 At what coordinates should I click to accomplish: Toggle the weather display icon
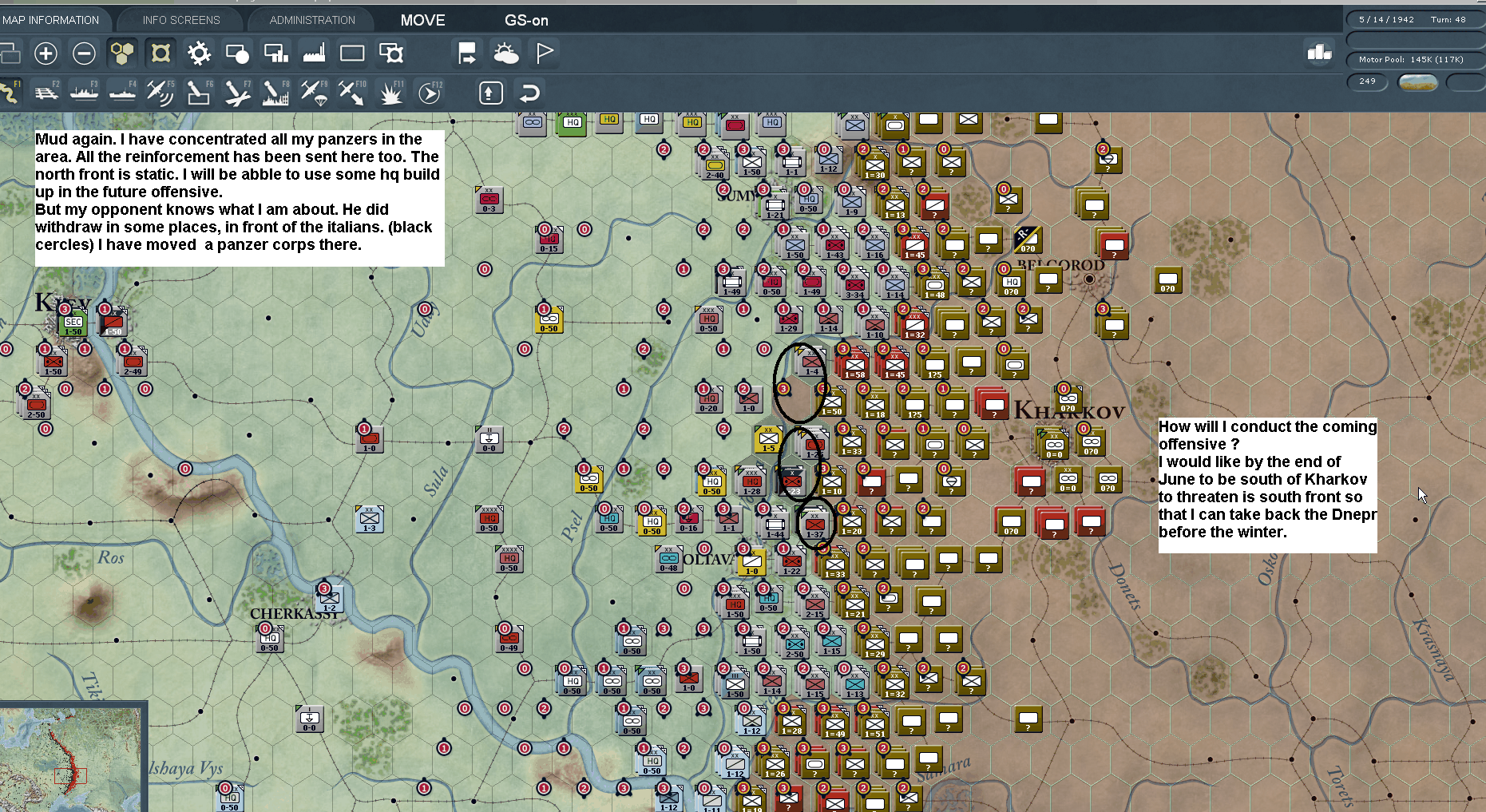coord(505,53)
